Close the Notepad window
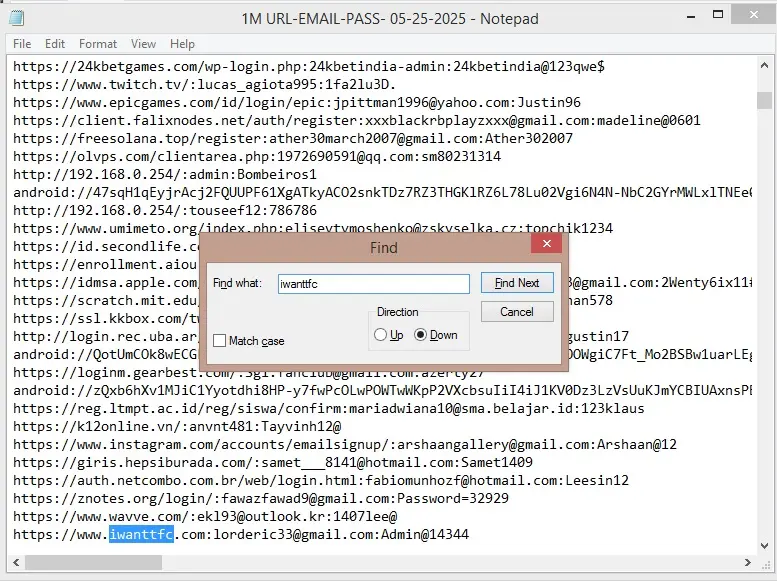 pos(754,15)
